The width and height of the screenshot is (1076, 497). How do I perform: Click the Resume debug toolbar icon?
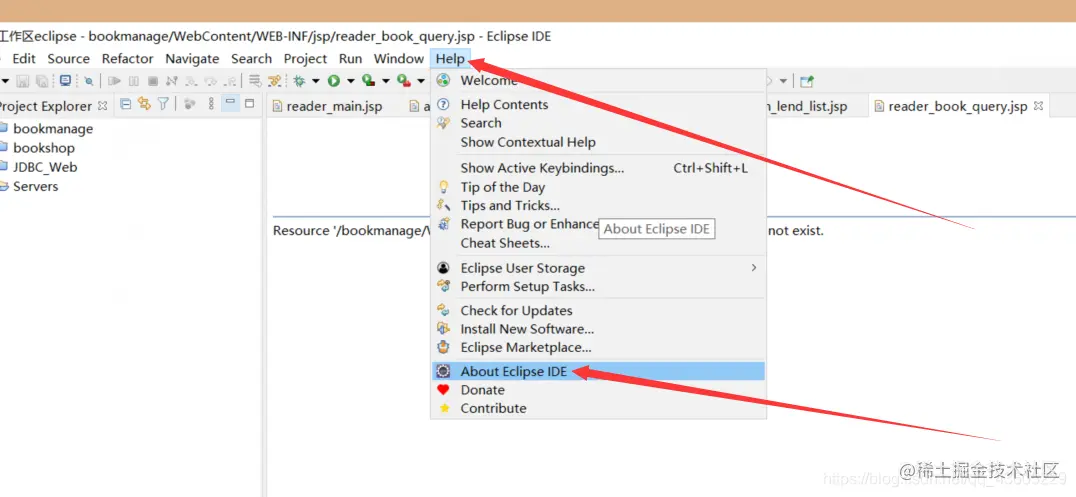[x=114, y=81]
